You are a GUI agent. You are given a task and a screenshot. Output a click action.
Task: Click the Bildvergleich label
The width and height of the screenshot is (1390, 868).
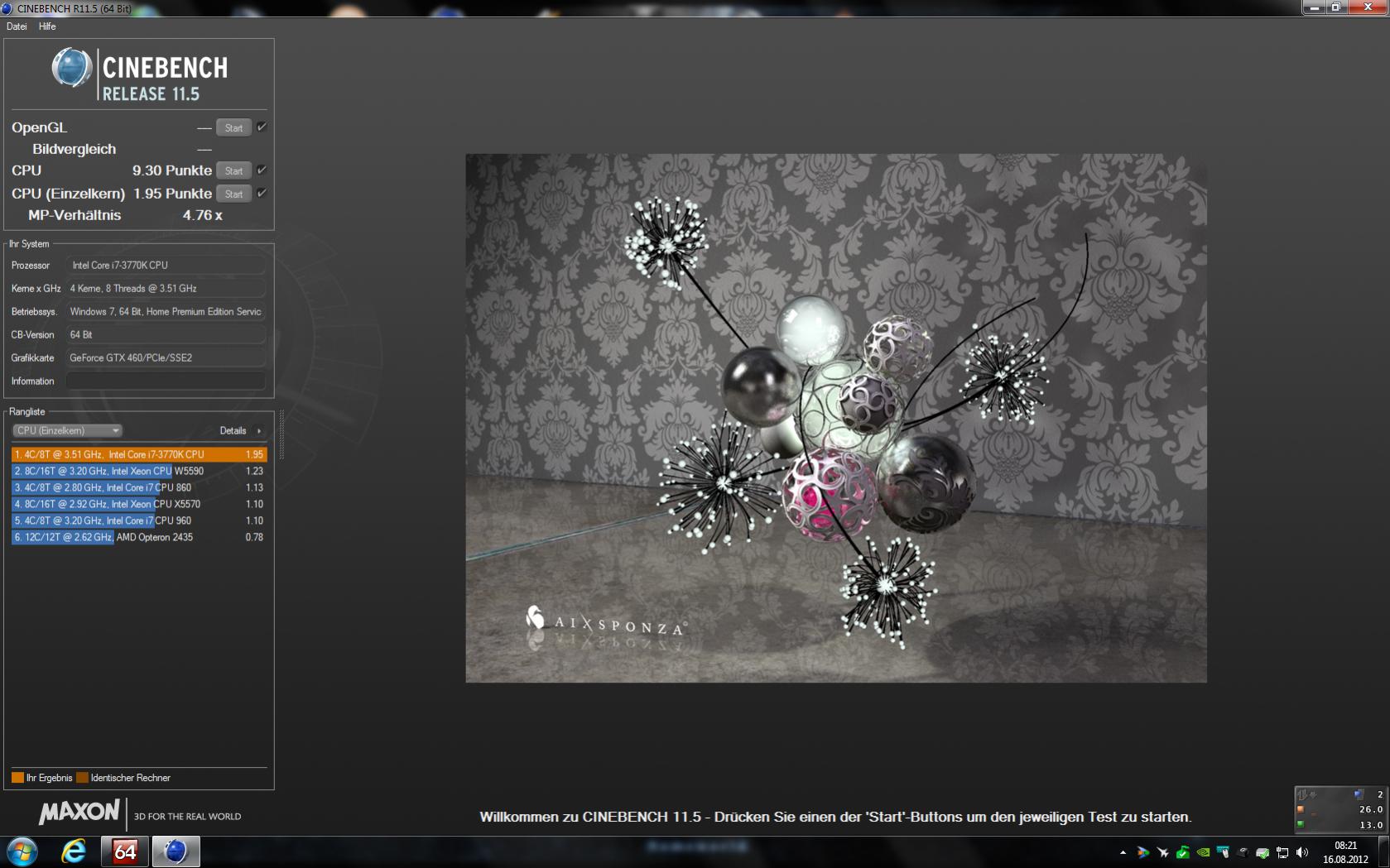(x=75, y=149)
